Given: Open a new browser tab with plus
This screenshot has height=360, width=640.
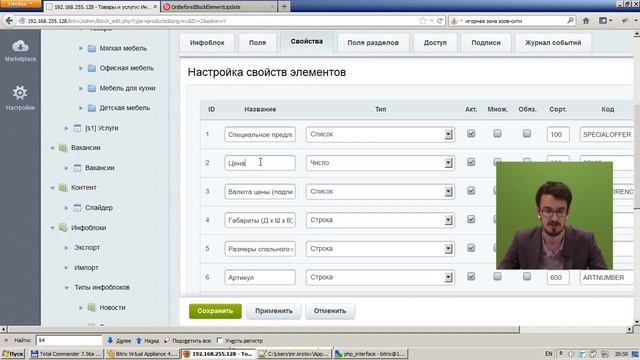Looking at the screenshot, I should point(284,7).
